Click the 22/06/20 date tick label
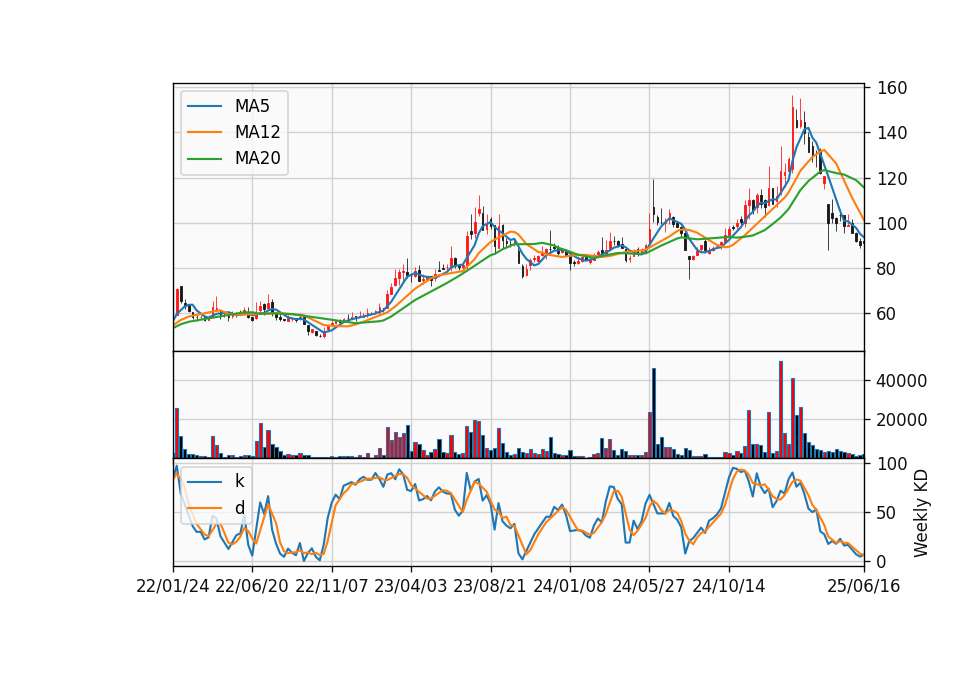The width and height of the screenshot is (960, 690). pos(252,586)
